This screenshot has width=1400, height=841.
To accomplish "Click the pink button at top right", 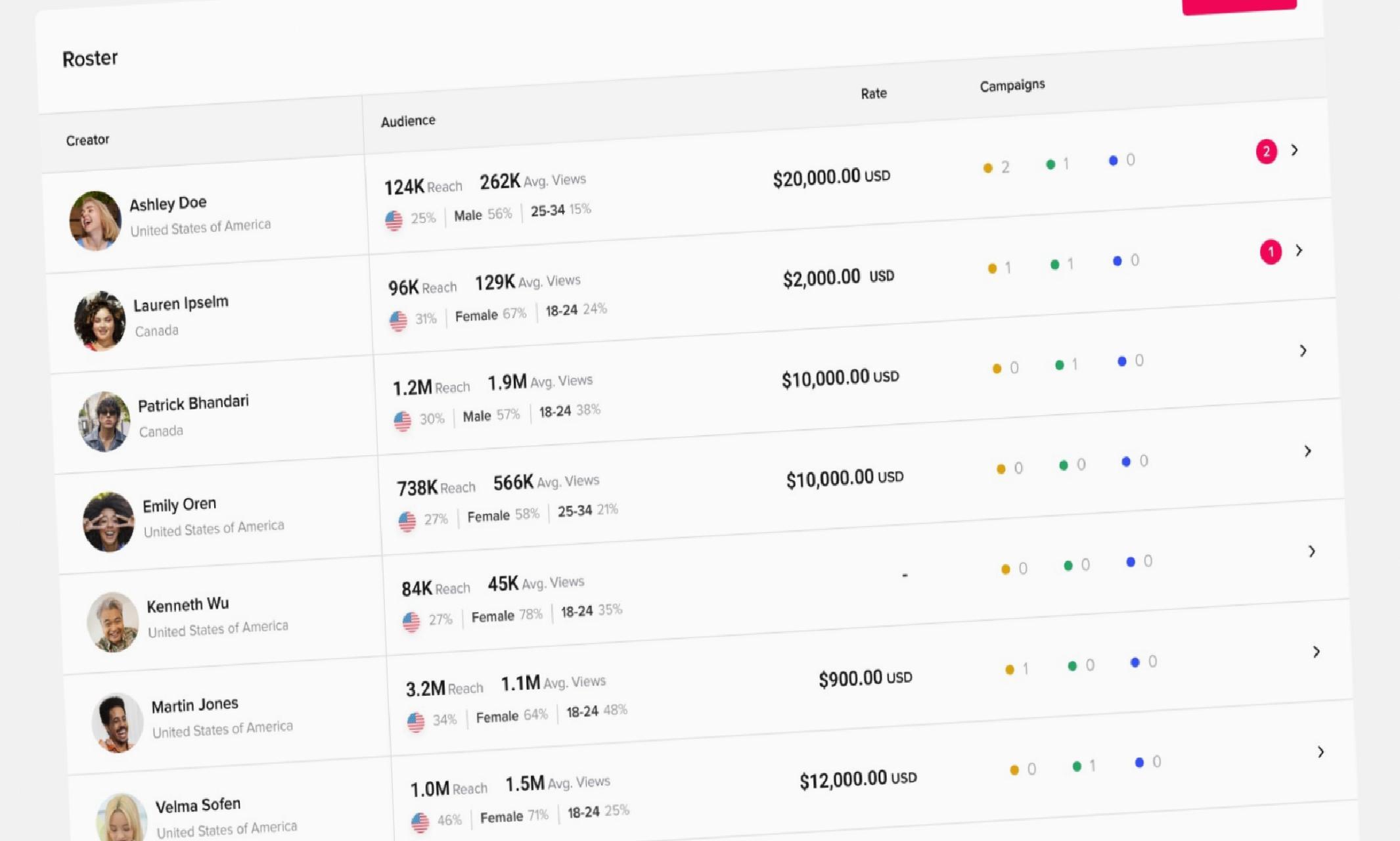I will click(x=1239, y=6).
